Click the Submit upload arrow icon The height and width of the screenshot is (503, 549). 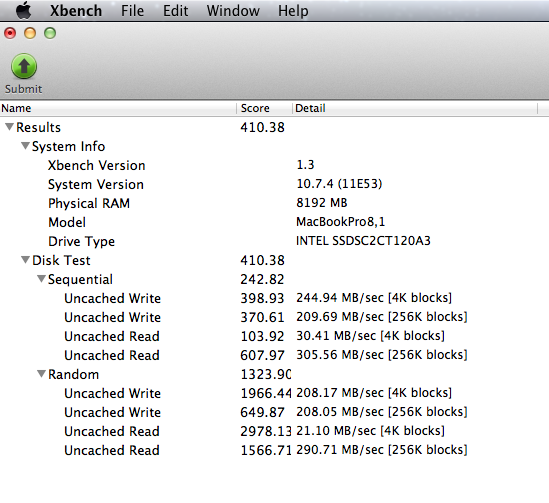coord(24,66)
